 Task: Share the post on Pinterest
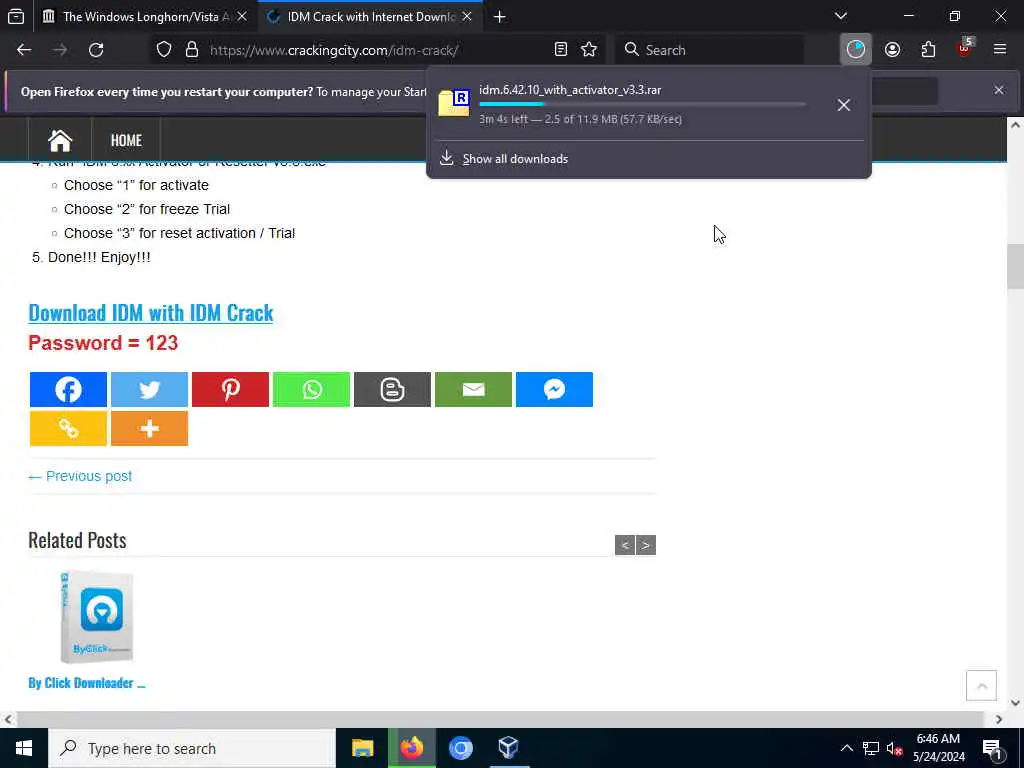231,390
